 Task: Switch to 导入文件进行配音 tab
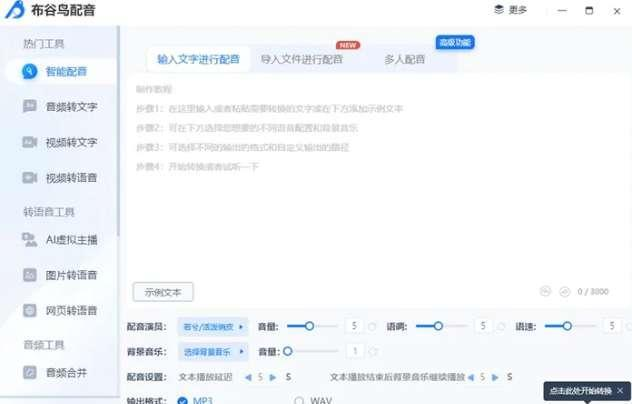click(301, 59)
